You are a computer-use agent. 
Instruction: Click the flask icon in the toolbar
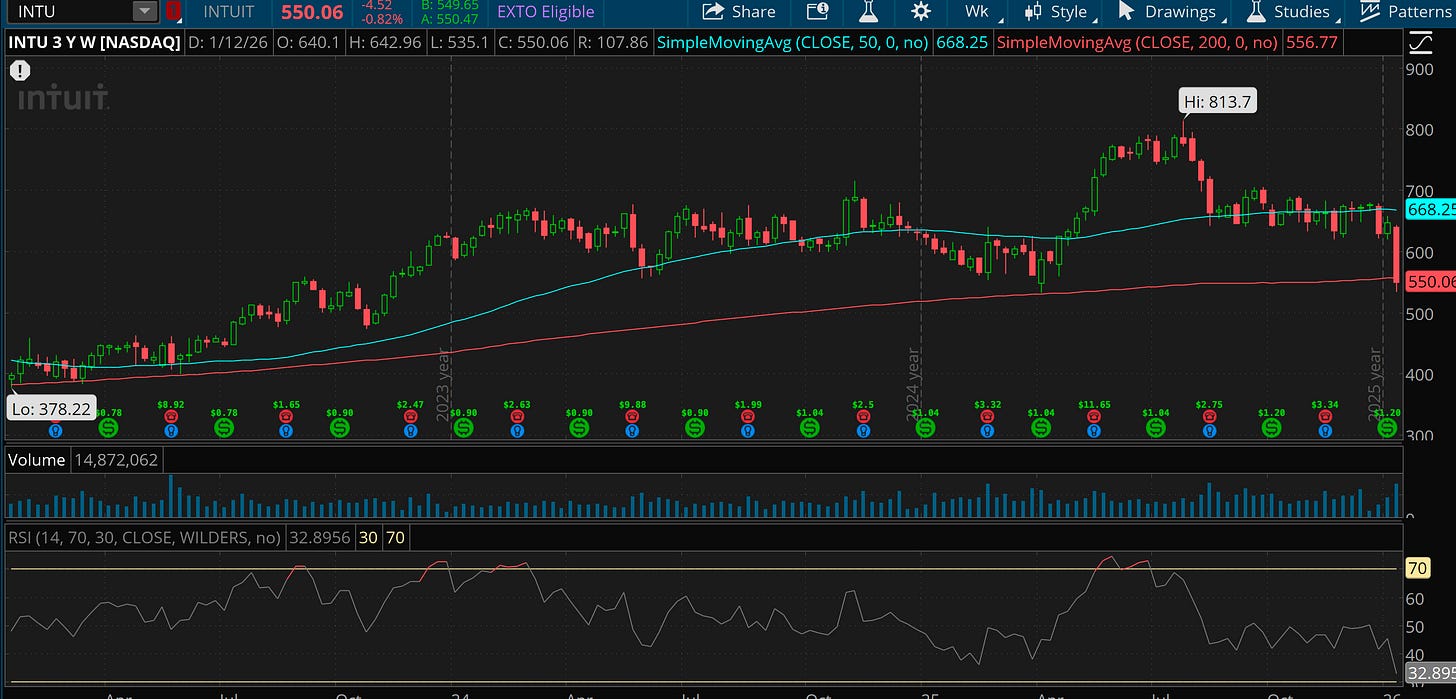[x=869, y=12]
